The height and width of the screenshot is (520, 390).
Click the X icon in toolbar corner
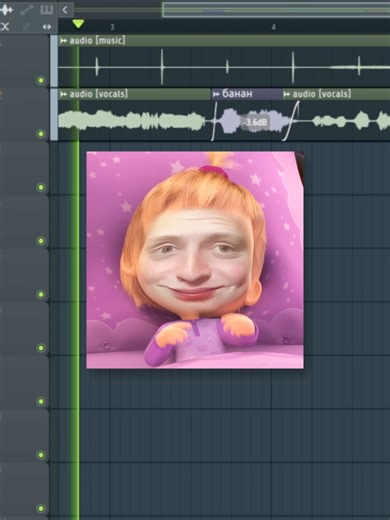coord(5,26)
